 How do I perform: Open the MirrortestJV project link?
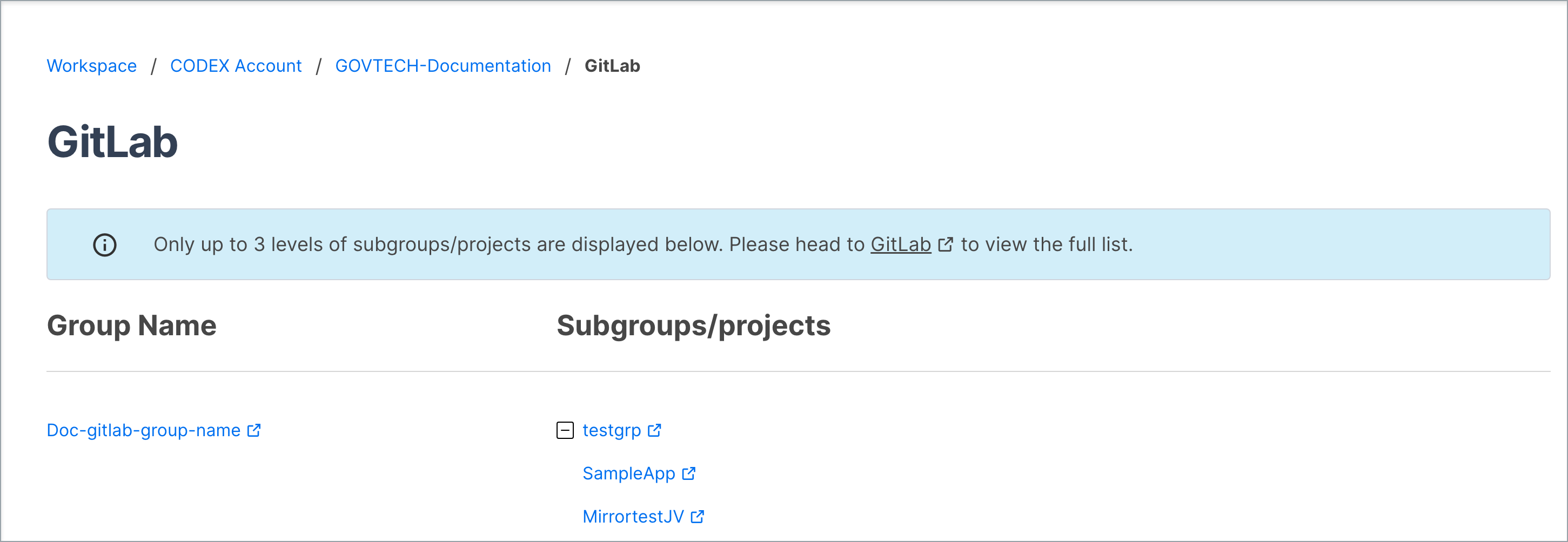coord(633,517)
